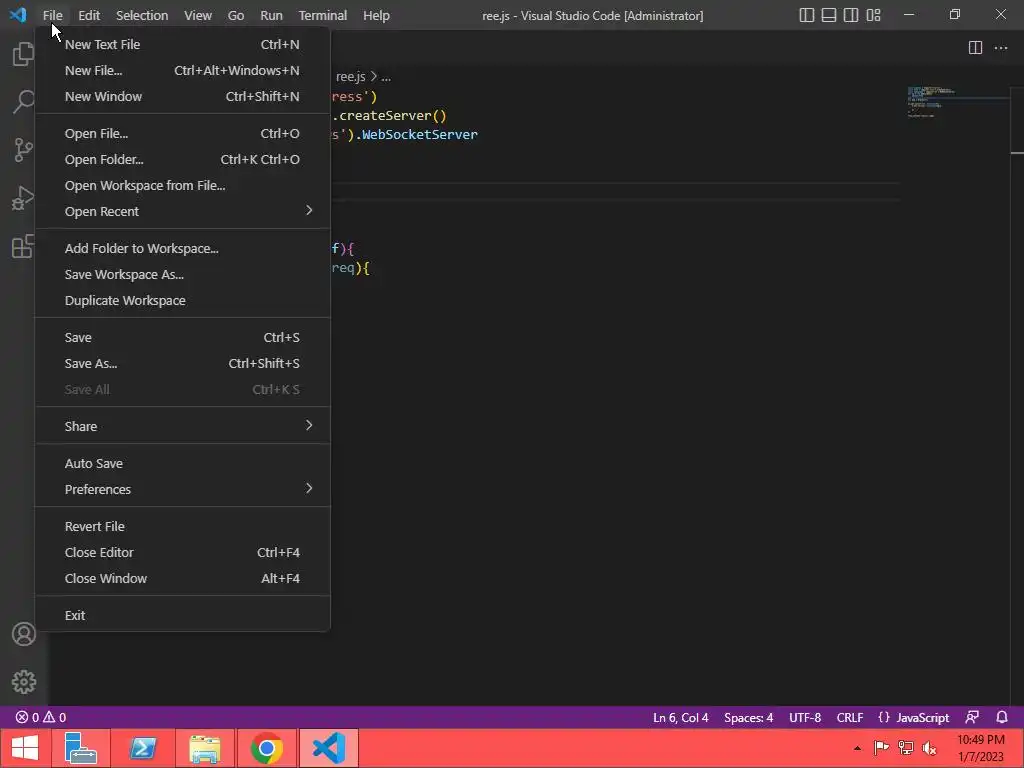Open notifications bell icon
This screenshot has width=1024, height=768.
[x=1002, y=717]
